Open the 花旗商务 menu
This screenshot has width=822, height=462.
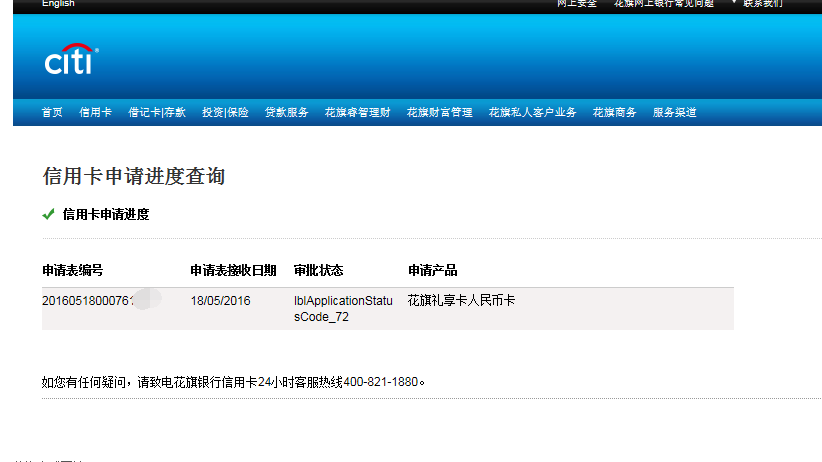614,112
